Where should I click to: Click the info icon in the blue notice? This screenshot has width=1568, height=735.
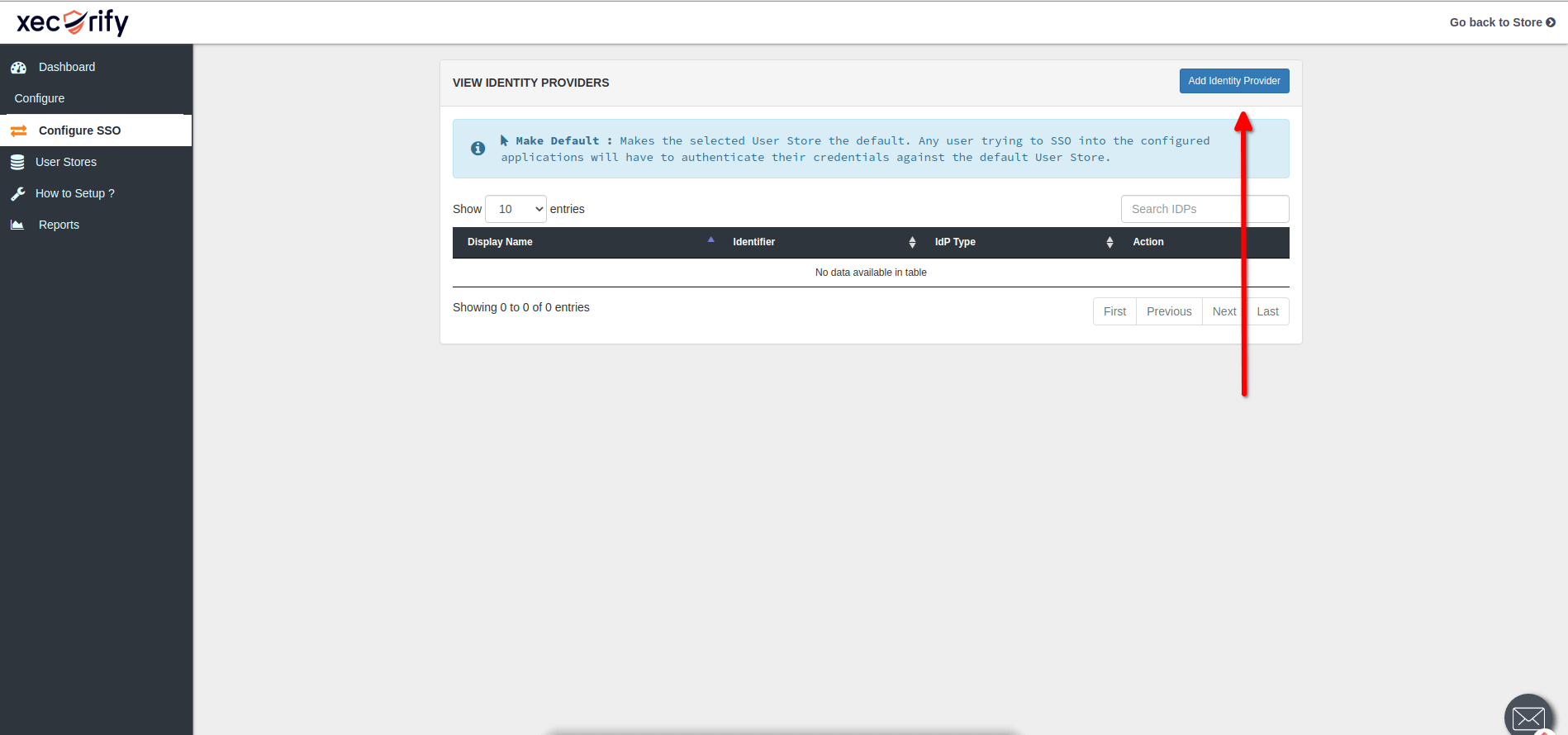click(x=478, y=149)
